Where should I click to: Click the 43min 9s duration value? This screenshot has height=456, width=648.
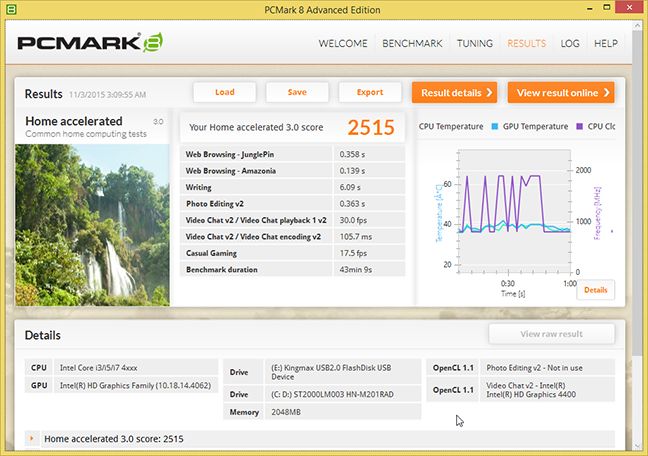356,270
